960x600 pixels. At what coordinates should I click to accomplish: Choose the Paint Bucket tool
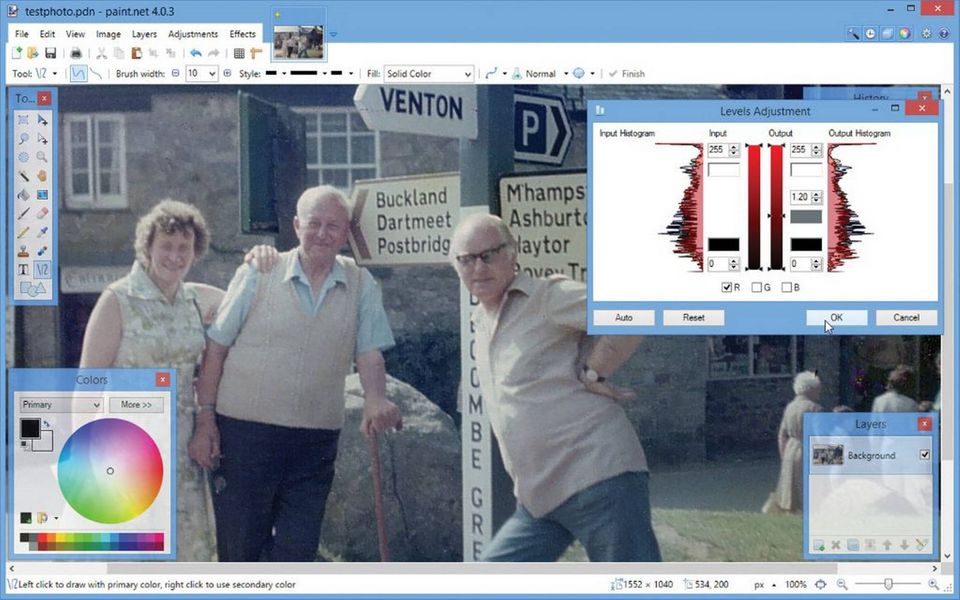point(23,195)
